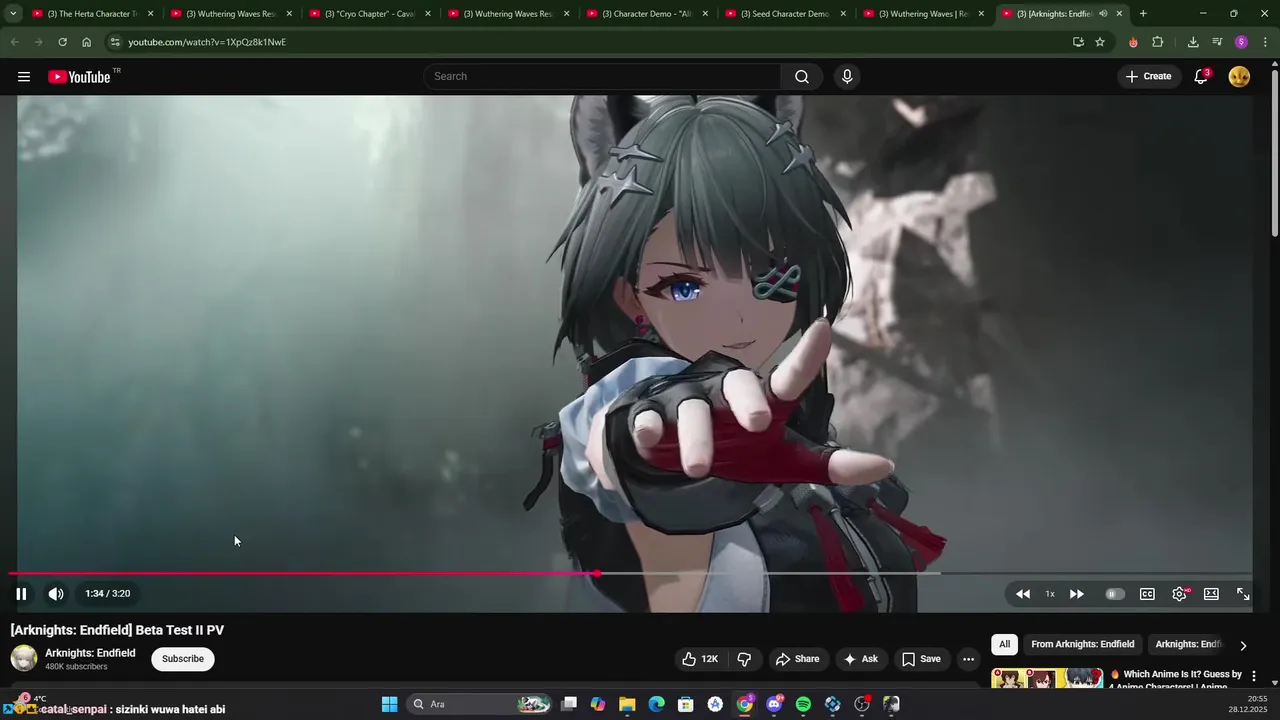This screenshot has width=1280, height=720.
Task: Open the Which Anime Is It video thumbnail
Action: point(1047,678)
